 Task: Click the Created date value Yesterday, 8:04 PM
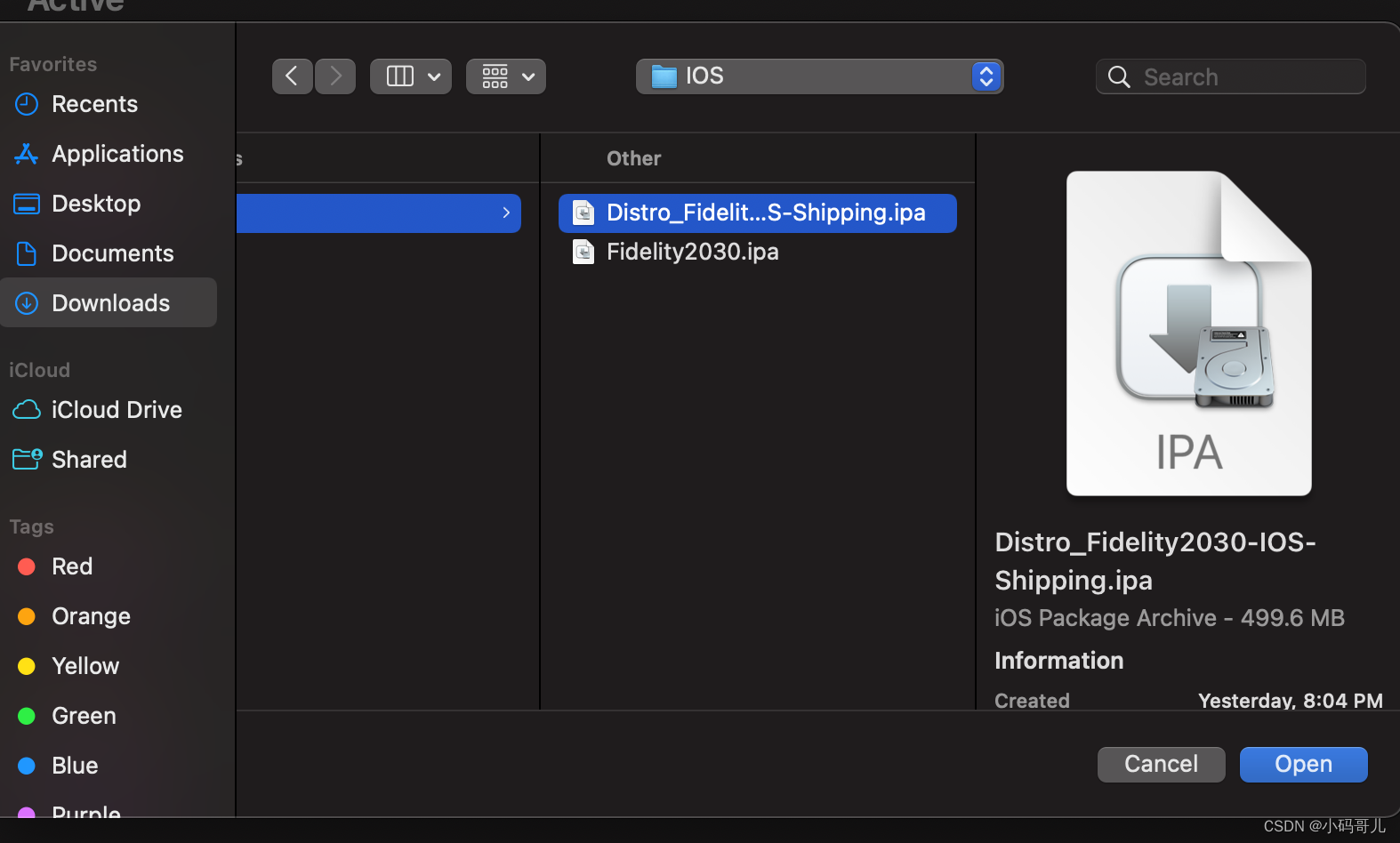pos(1290,700)
